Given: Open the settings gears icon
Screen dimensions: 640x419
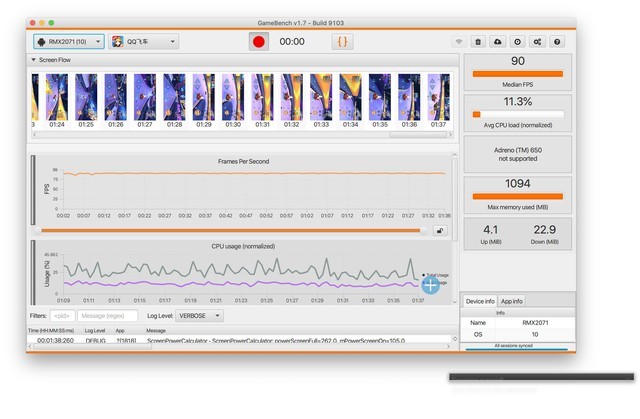Looking at the screenshot, I should click(537, 42).
